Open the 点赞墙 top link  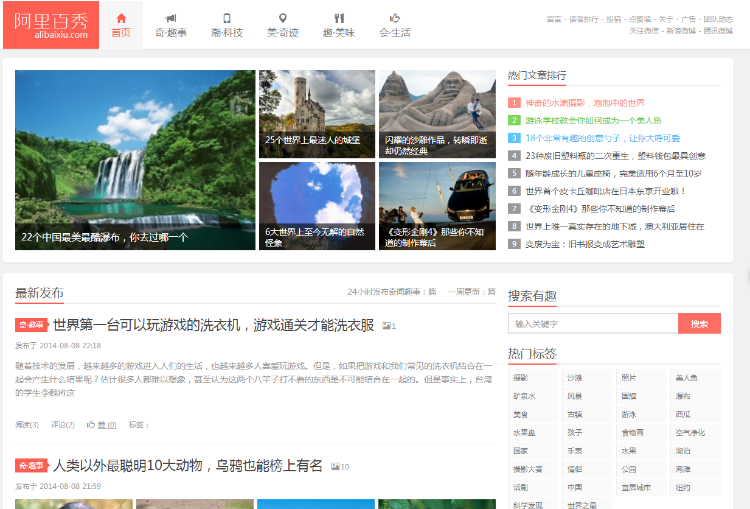(640, 19)
